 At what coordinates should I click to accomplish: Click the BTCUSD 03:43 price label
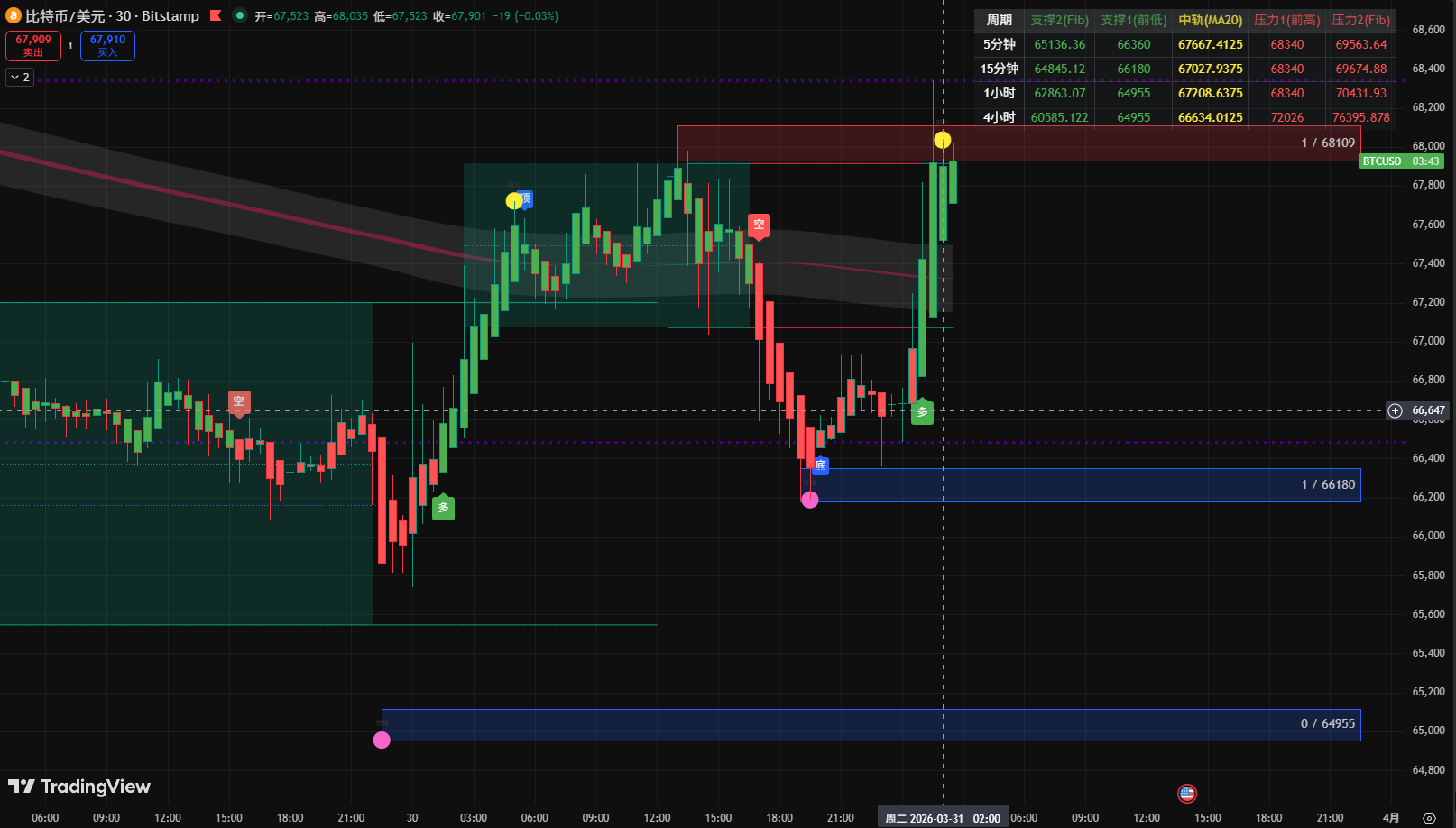1402,161
